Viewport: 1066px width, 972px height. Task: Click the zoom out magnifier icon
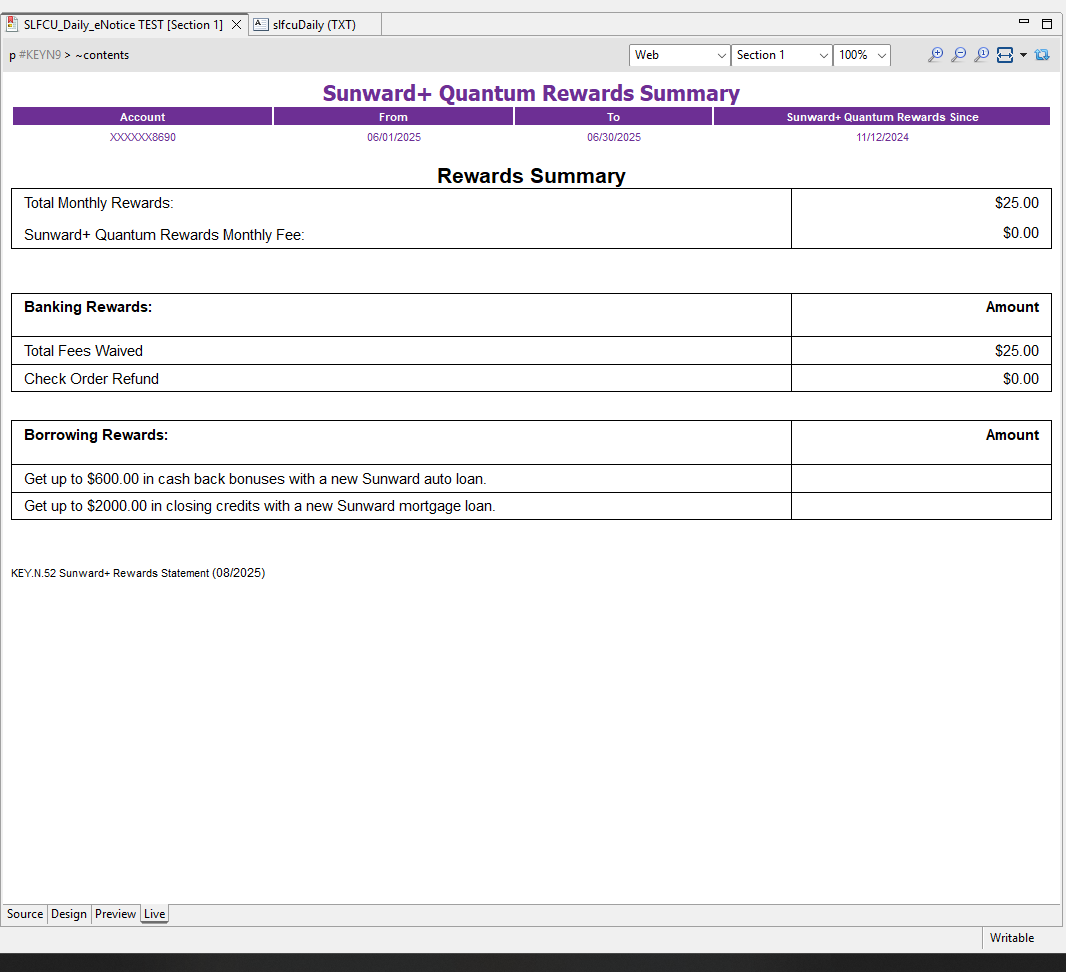pos(958,55)
